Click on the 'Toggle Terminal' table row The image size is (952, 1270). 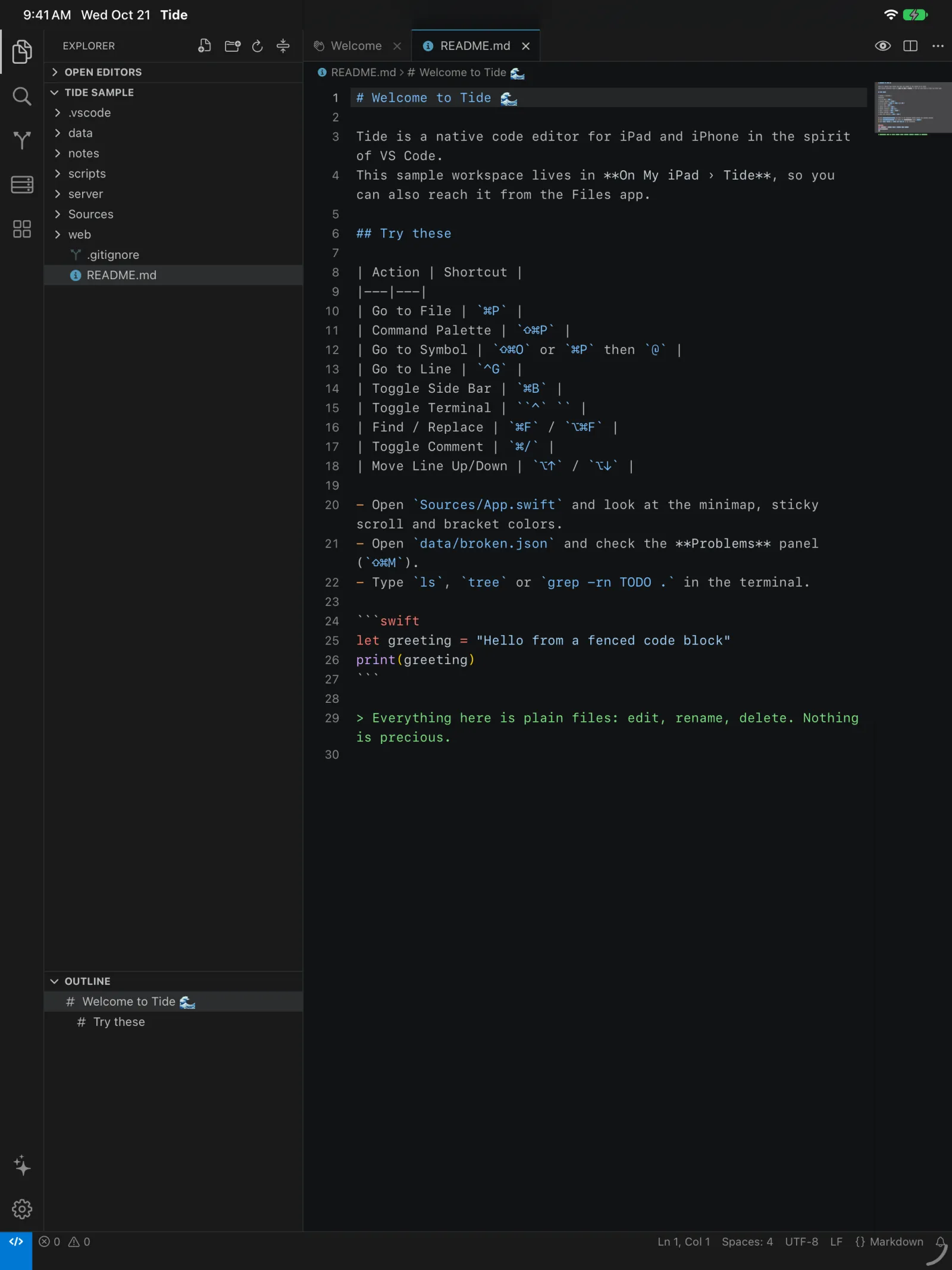pyautogui.click(x=471, y=408)
